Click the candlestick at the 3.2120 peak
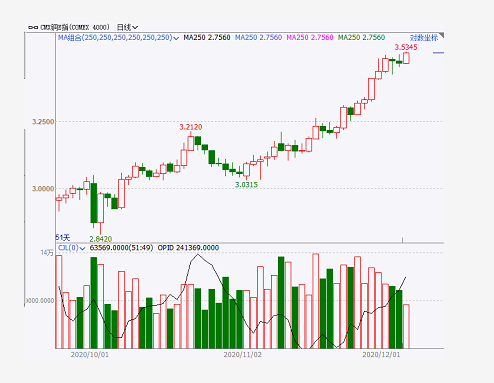Image resolution: width=494 pixels, height=383 pixels. tap(191, 142)
